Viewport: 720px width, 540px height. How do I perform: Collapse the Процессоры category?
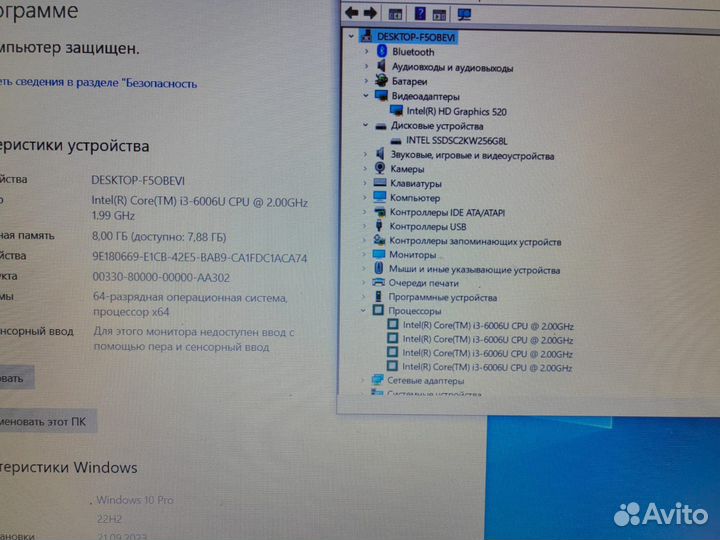363,310
